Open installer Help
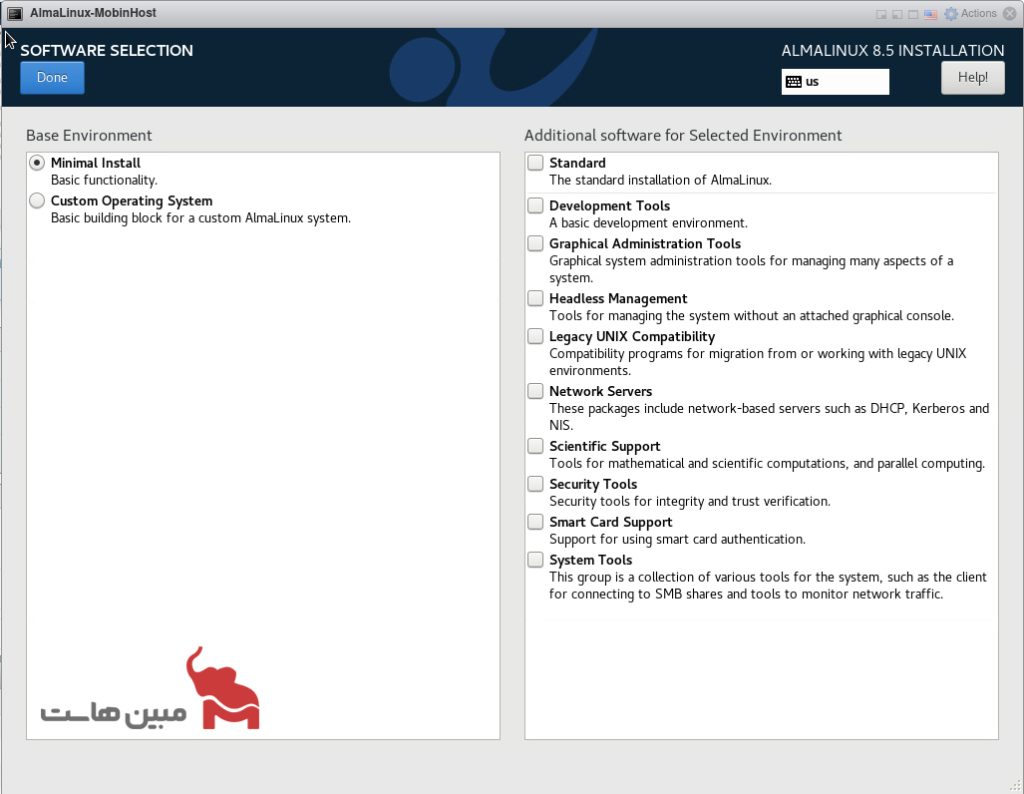The height and width of the screenshot is (794, 1024). pos(972,78)
